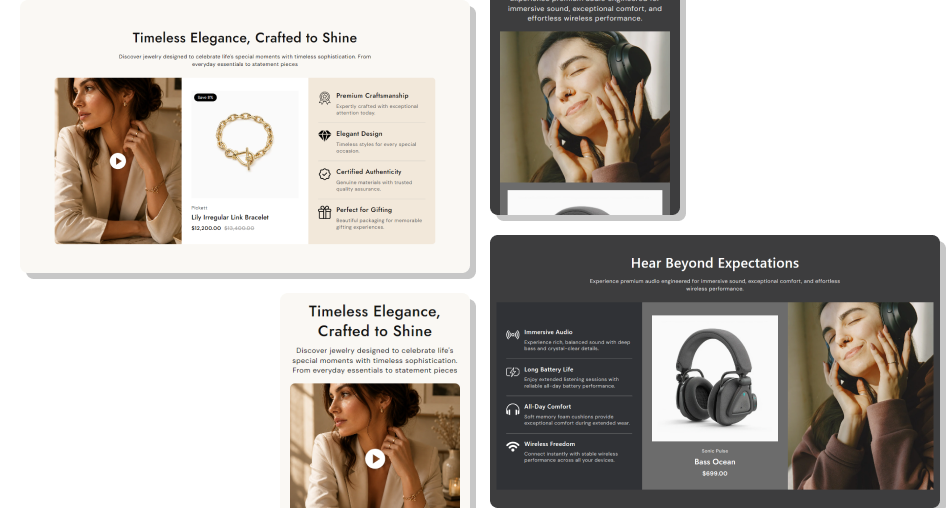Click the $699.00 headphones price

[x=714, y=473]
